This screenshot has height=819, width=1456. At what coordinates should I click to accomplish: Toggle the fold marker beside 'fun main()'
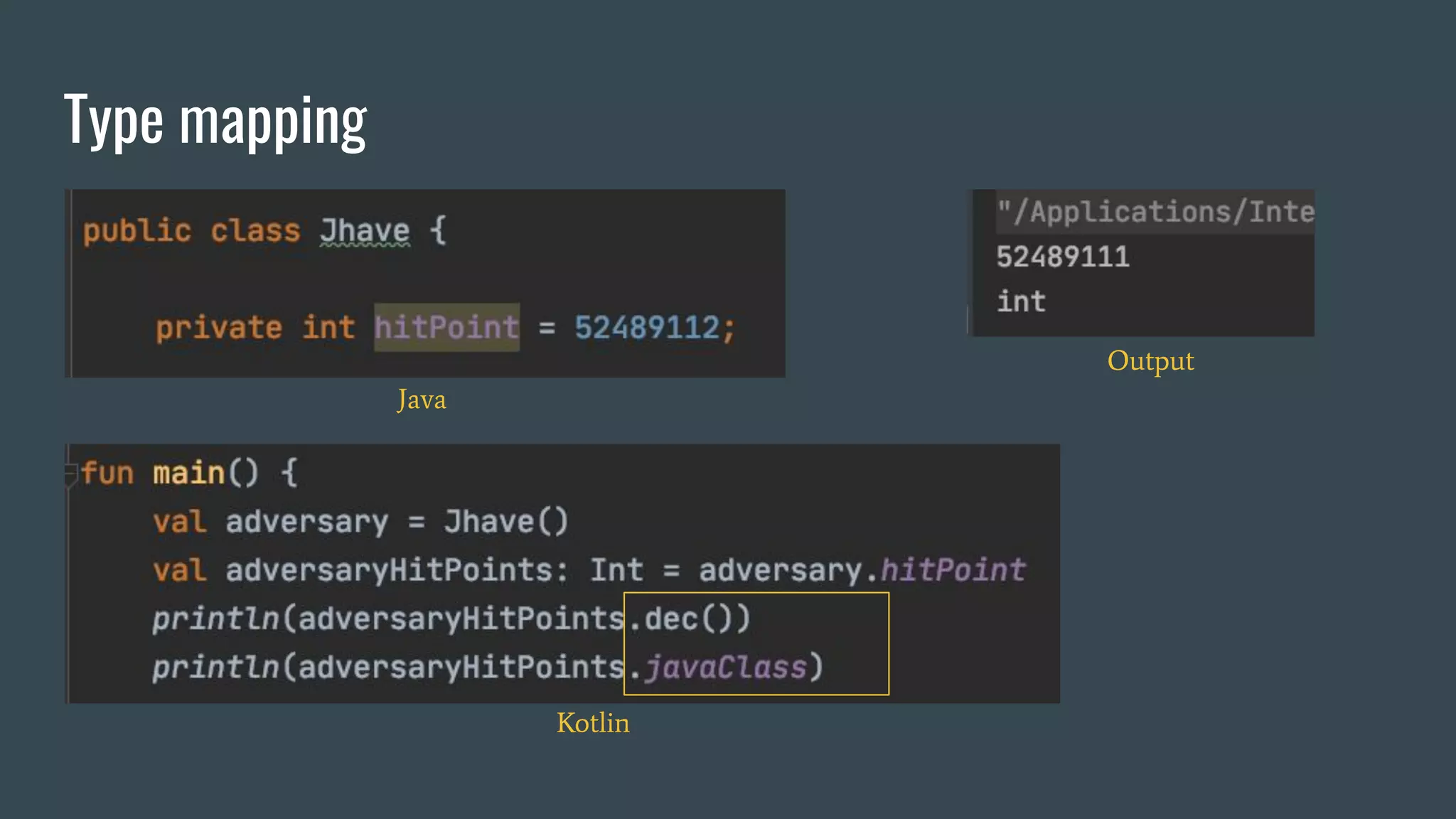[x=70, y=474]
